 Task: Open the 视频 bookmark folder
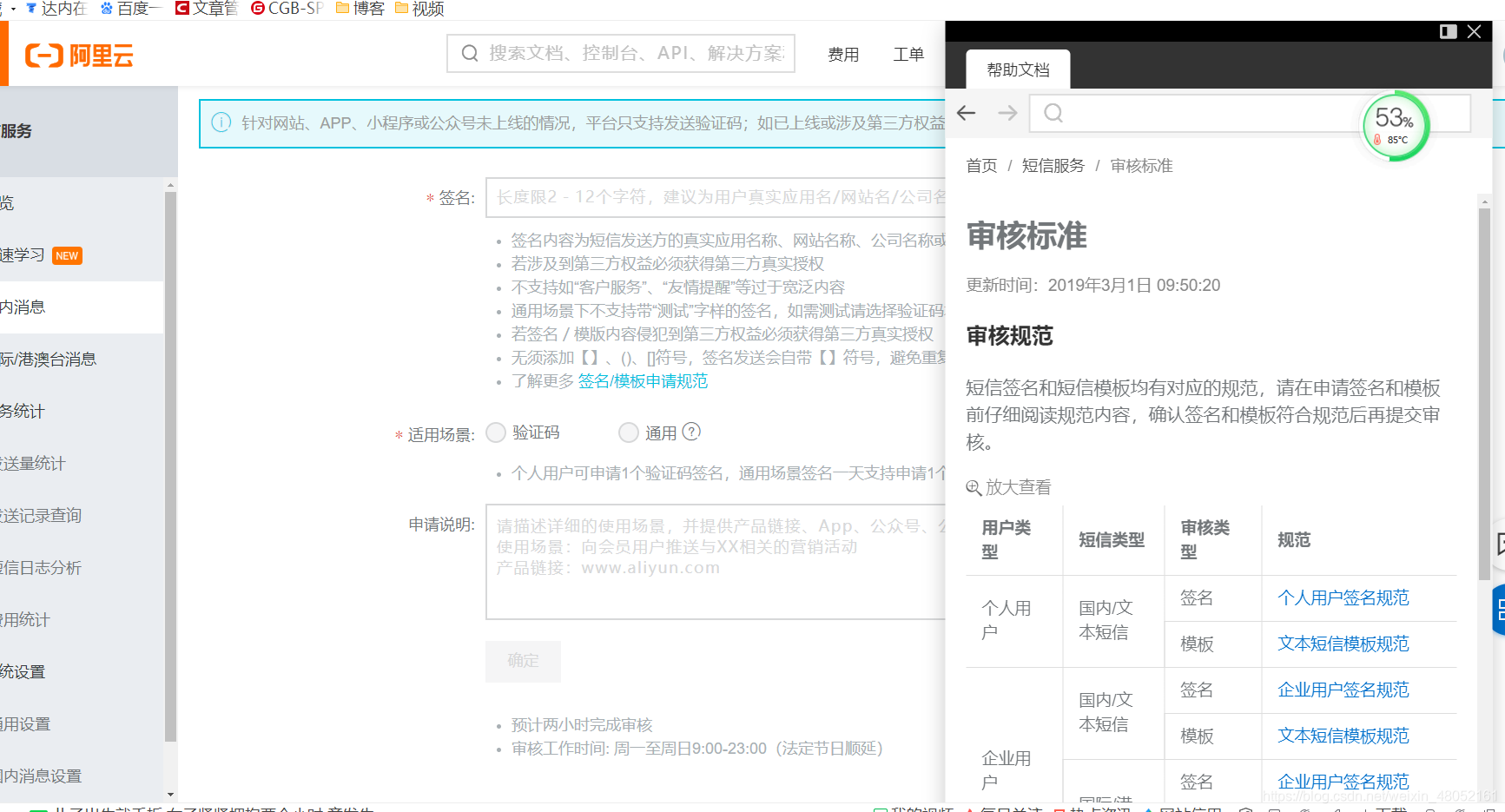[x=419, y=9]
